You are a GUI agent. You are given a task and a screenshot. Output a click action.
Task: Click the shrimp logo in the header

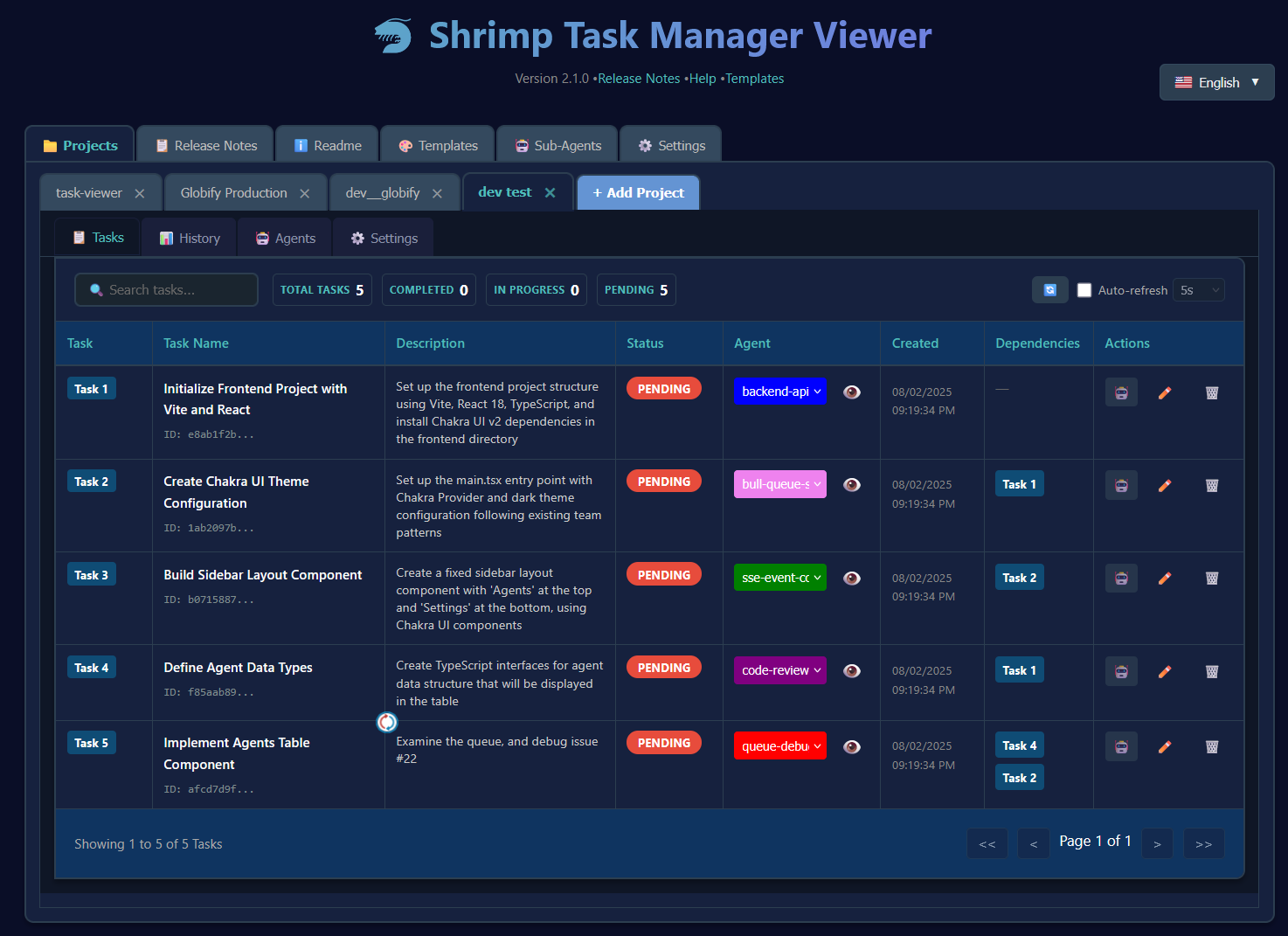[x=392, y=36]
